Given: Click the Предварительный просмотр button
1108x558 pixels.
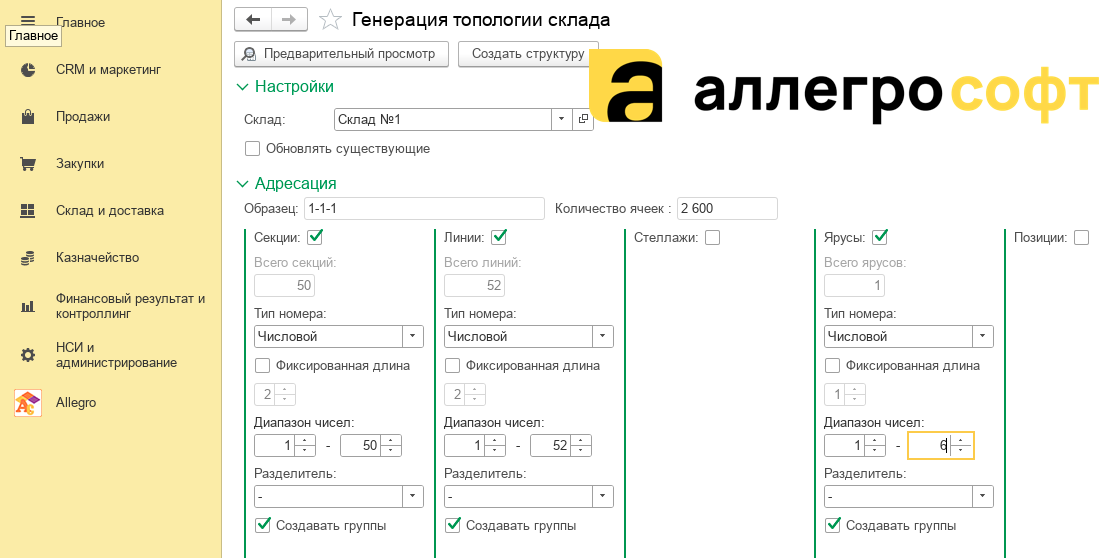Looking at the screenshot, I should tap(341, 54).
